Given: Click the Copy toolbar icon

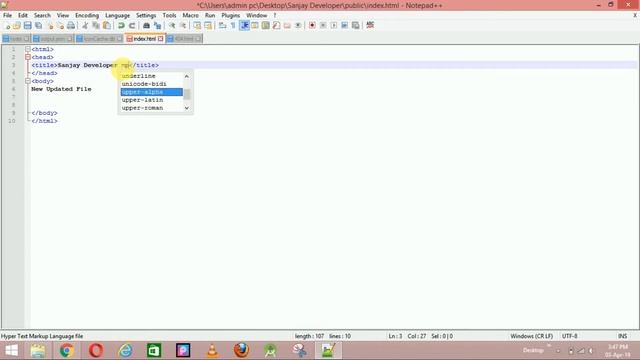Looking at the screenshot, I should (96, 26).
